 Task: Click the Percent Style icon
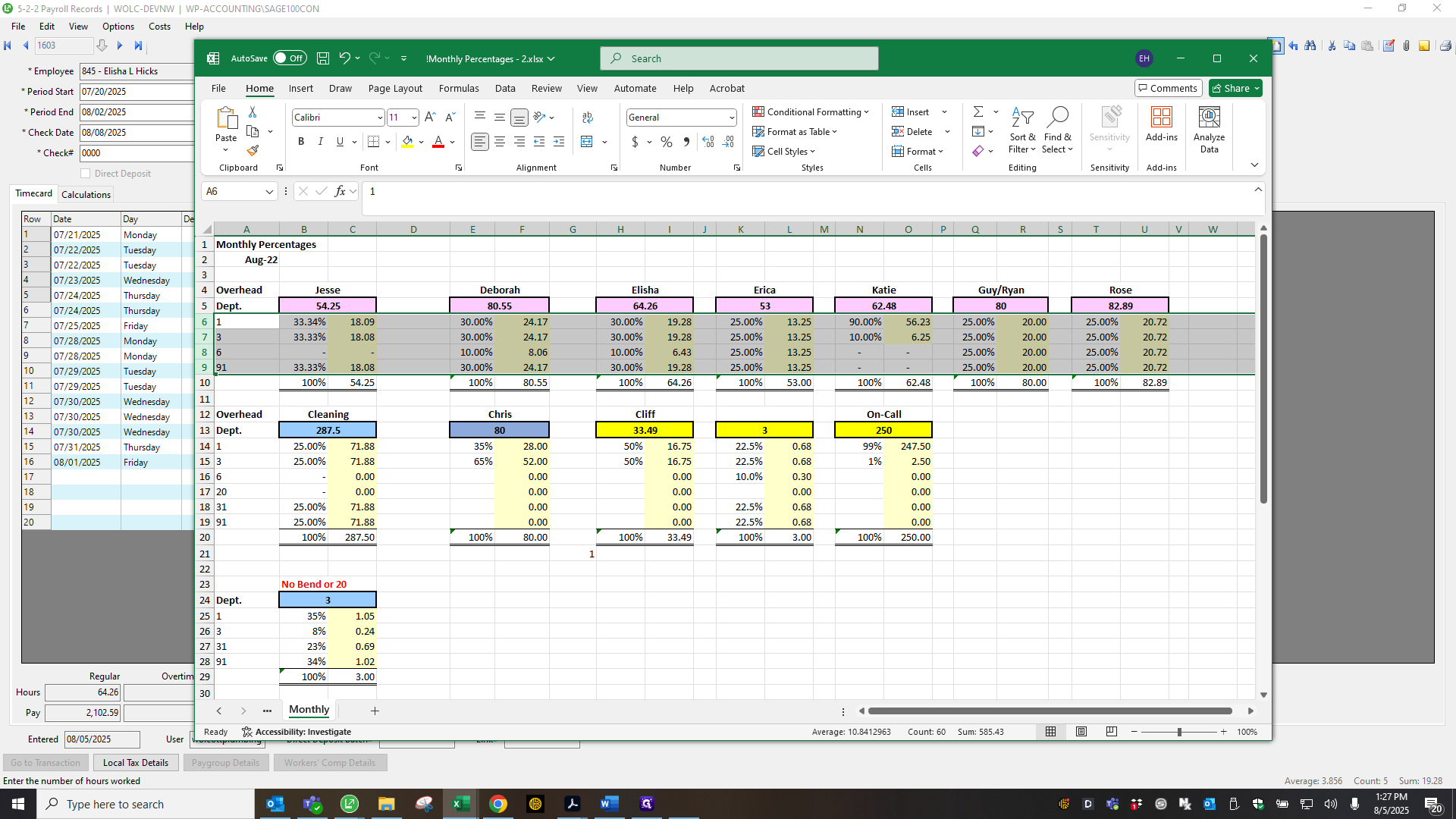[x=667, y=142]
